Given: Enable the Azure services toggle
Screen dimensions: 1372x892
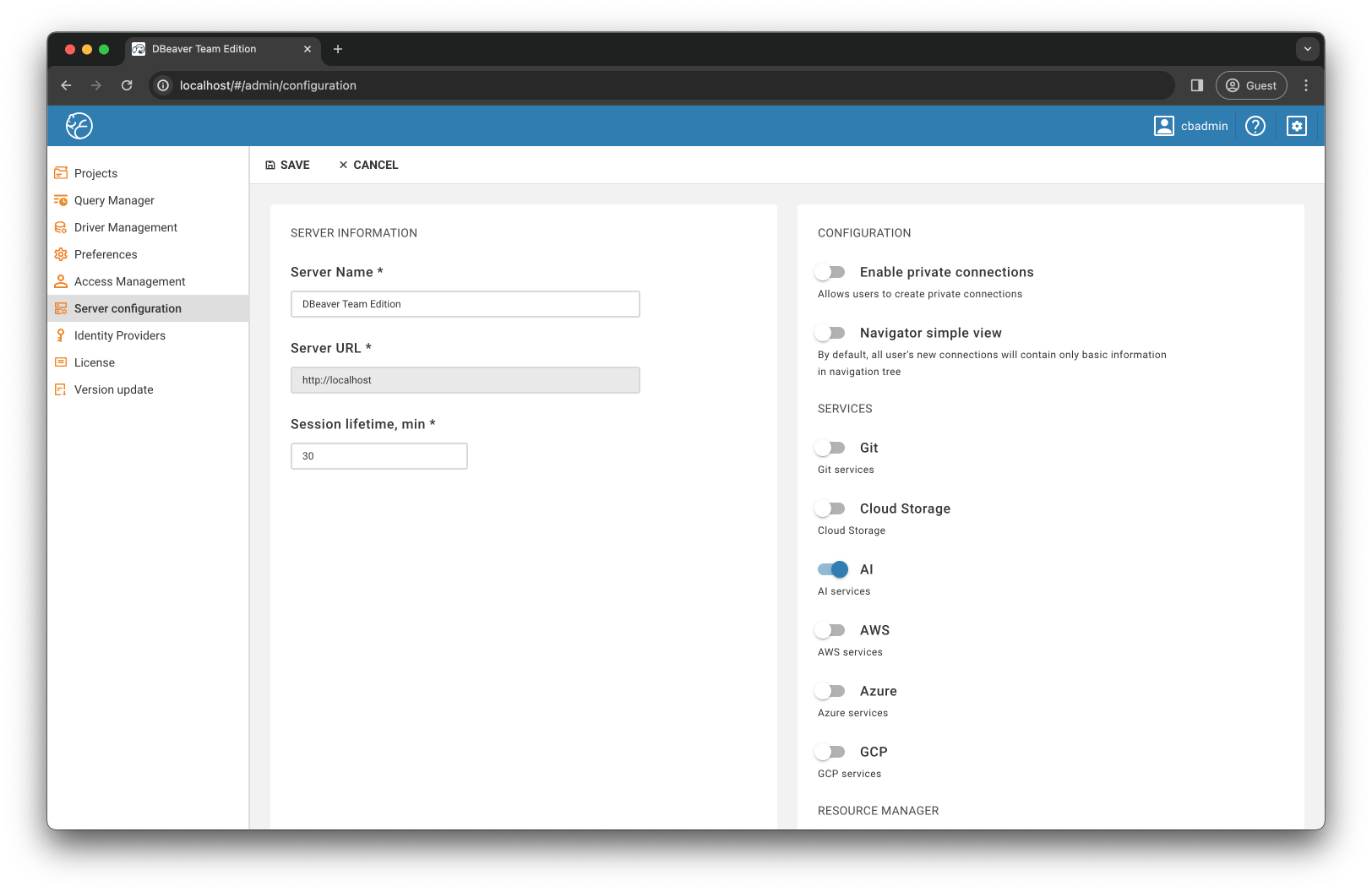Looking at the screenshot, I should tap(830, 691).
